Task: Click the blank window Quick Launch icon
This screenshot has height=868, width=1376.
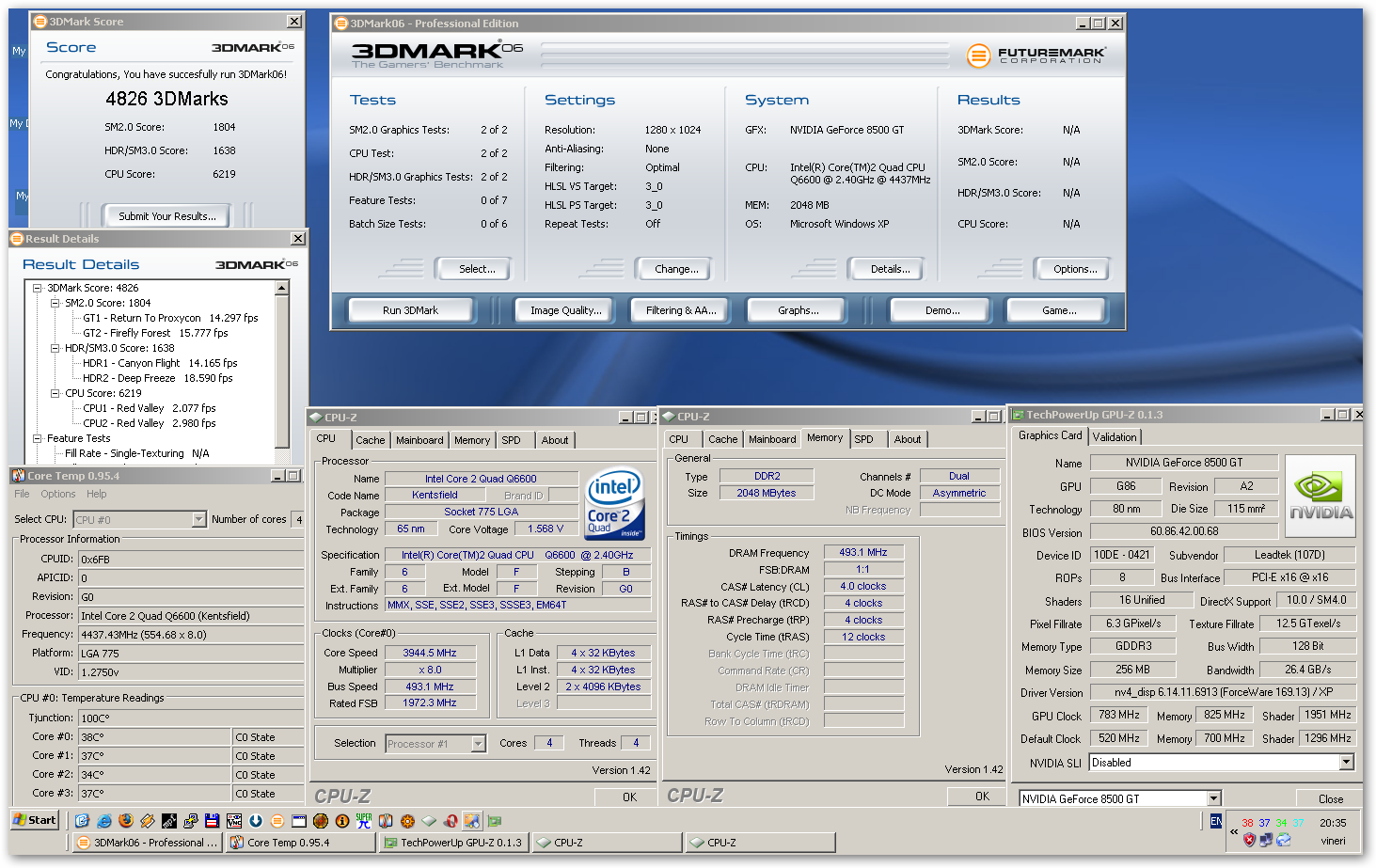Action: coord(299,821)
